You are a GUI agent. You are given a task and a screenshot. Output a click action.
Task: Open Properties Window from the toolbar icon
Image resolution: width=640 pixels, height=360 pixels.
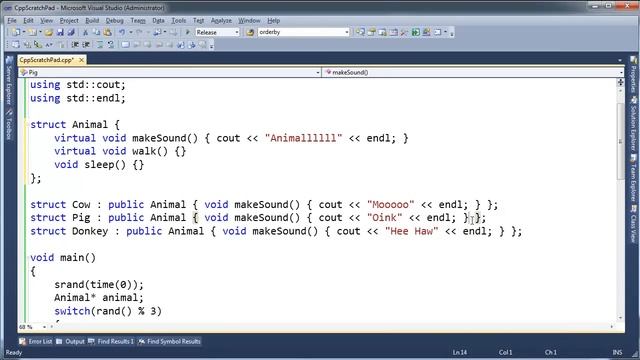click(x=371, y=32)
